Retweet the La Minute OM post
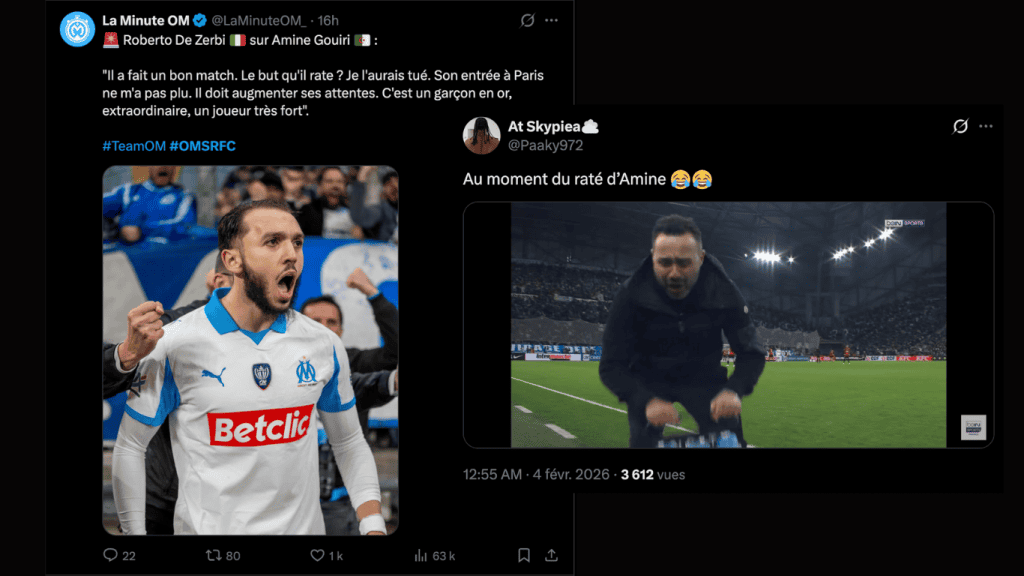 (x=213, y=555)
